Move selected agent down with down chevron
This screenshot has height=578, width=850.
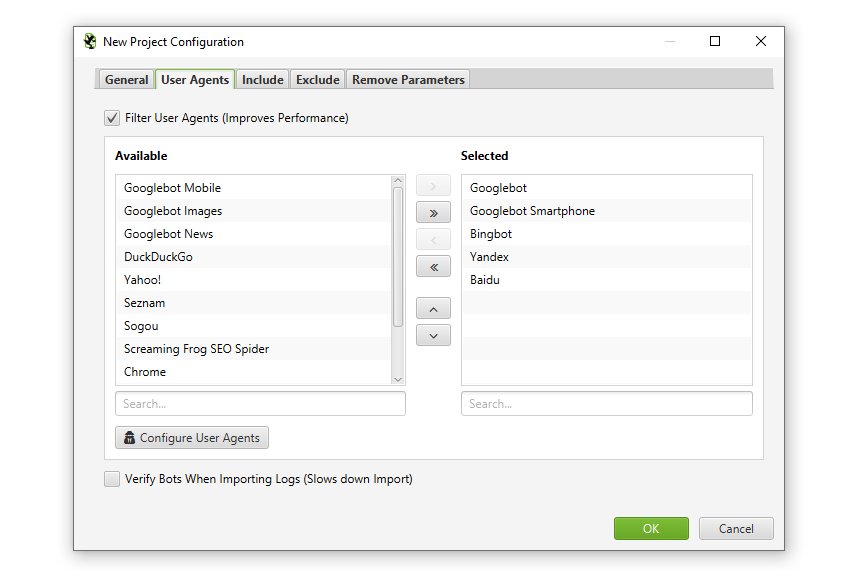(x=433, y=336)
